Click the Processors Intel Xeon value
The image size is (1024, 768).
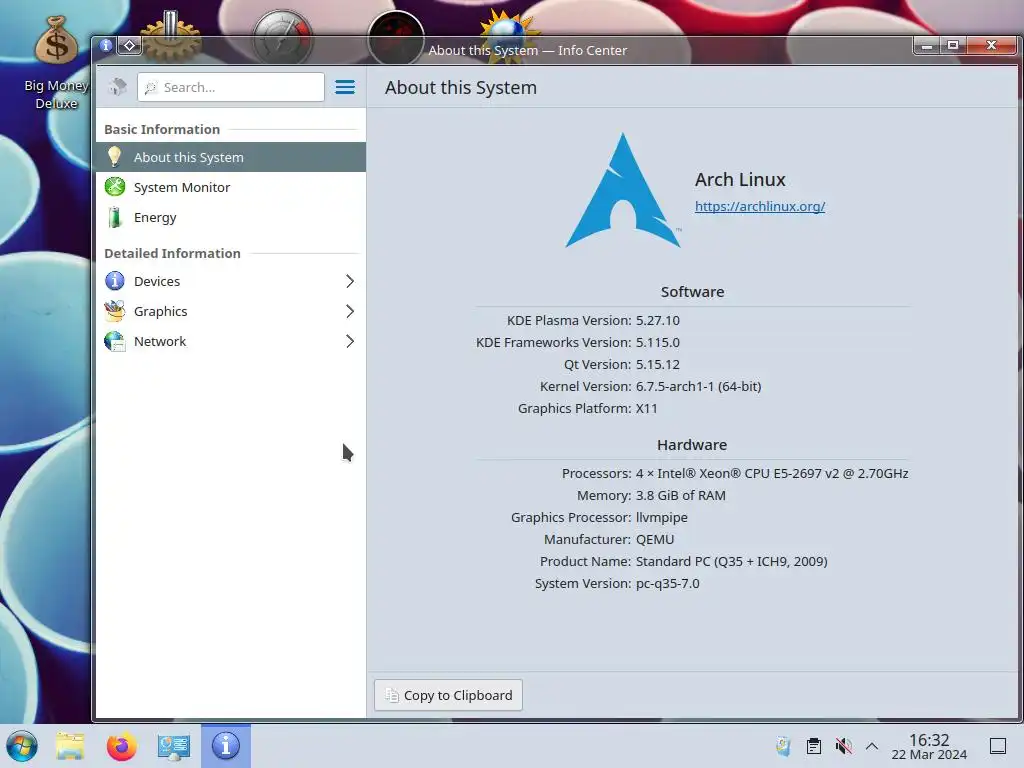click(x=772, y=473)
